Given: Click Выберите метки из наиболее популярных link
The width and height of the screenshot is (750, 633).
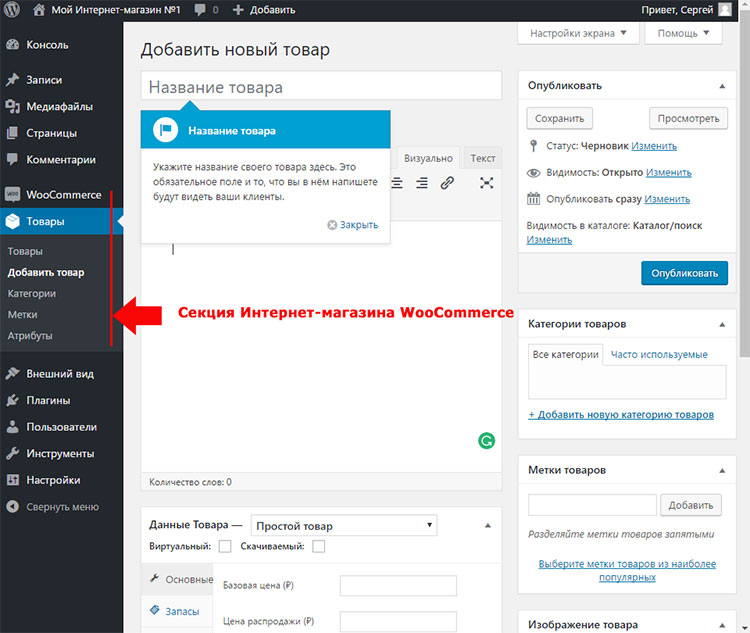Looking at the screenshot, I should (x=627, y=570).
